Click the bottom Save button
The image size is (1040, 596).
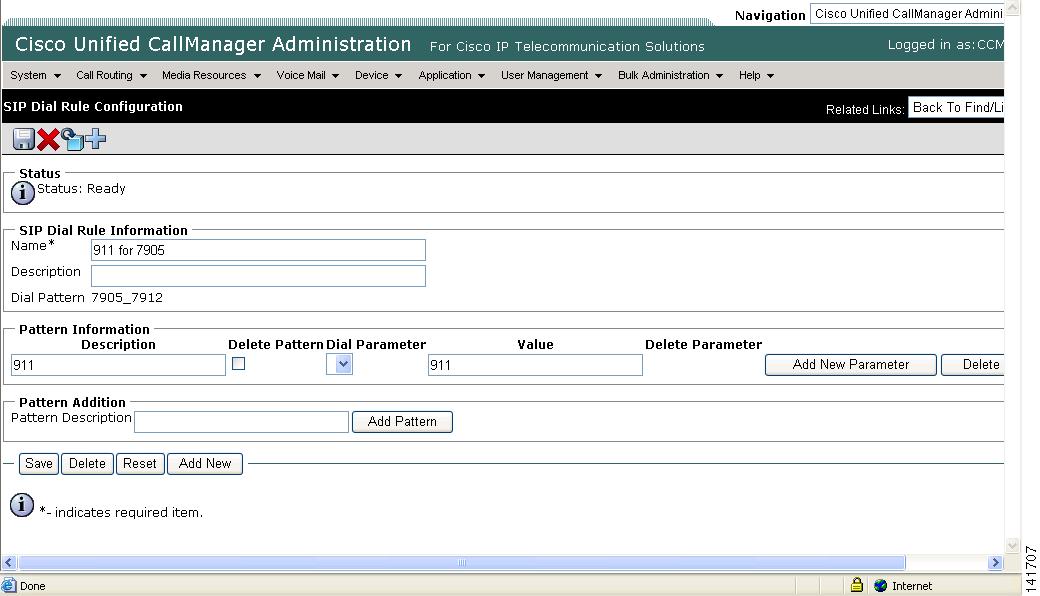click(x=38, y=463)
